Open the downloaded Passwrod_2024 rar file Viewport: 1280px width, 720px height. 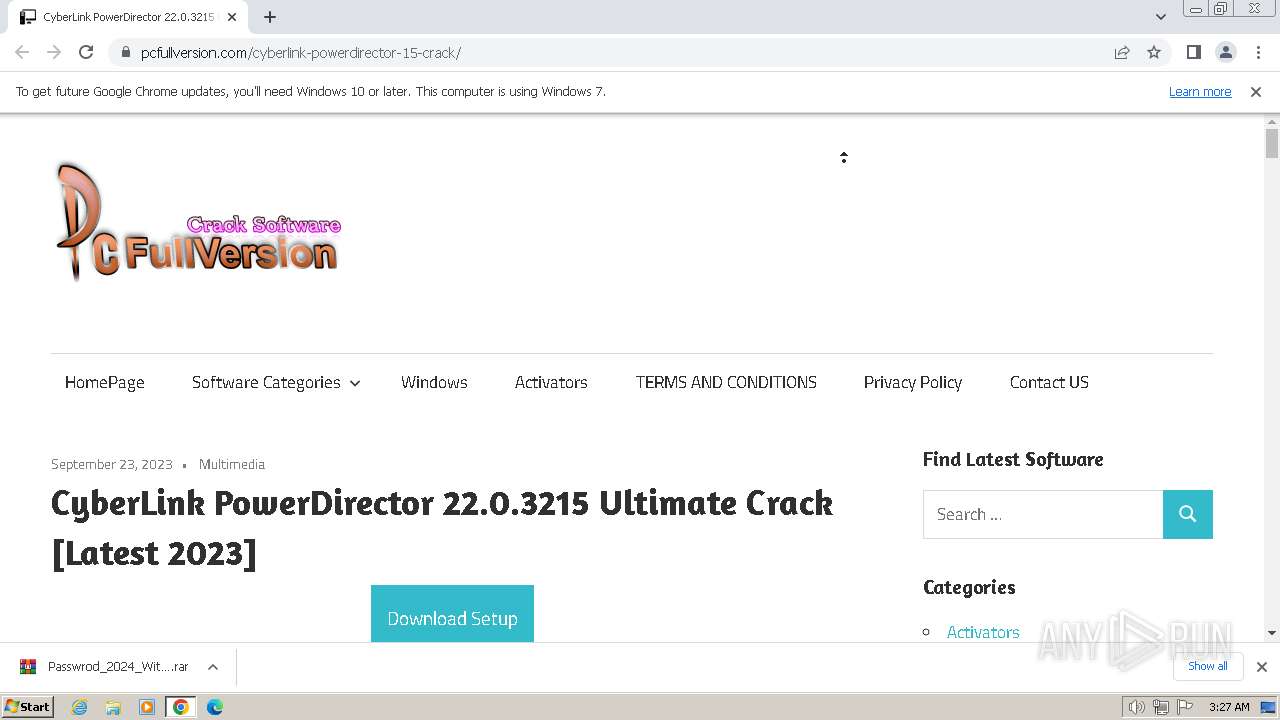click(105, 667)
